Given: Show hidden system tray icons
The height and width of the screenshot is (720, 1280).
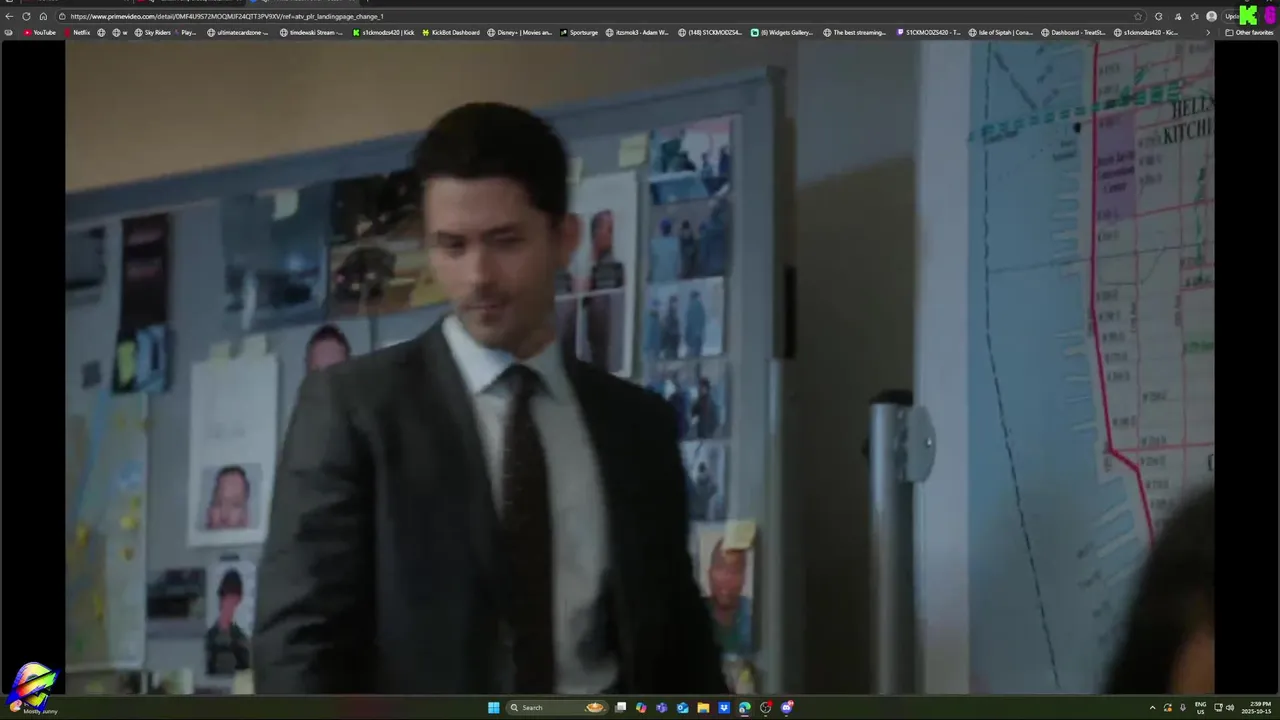Looking at the screenshot, I should pos(1152,707).
